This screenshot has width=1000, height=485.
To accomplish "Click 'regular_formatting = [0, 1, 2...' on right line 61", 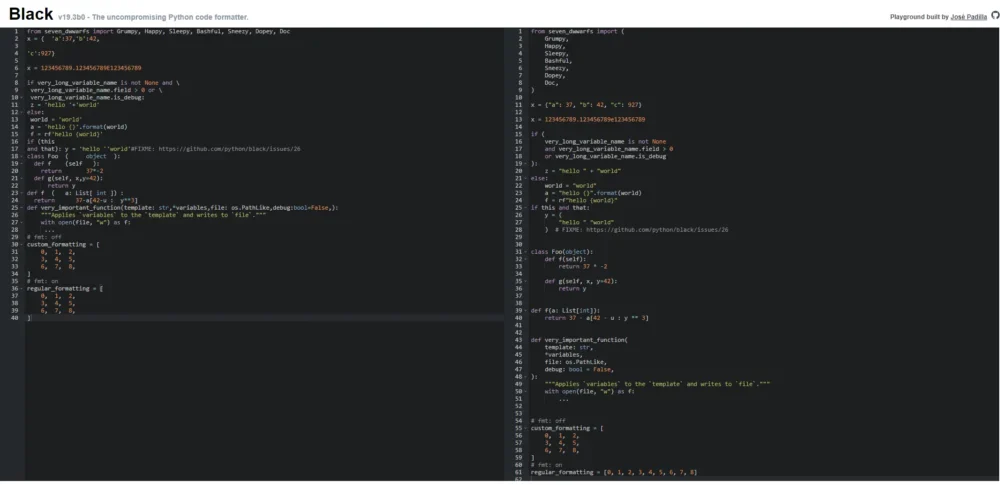I will (x=614, y=473).
